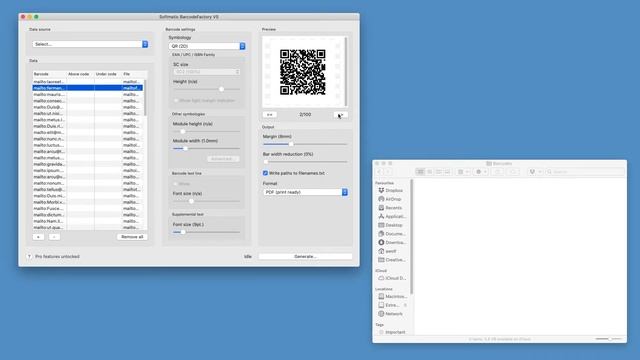Open Network in the Finder sidebar
Viewport: 640px width, 360px height.
coord(390,314)
